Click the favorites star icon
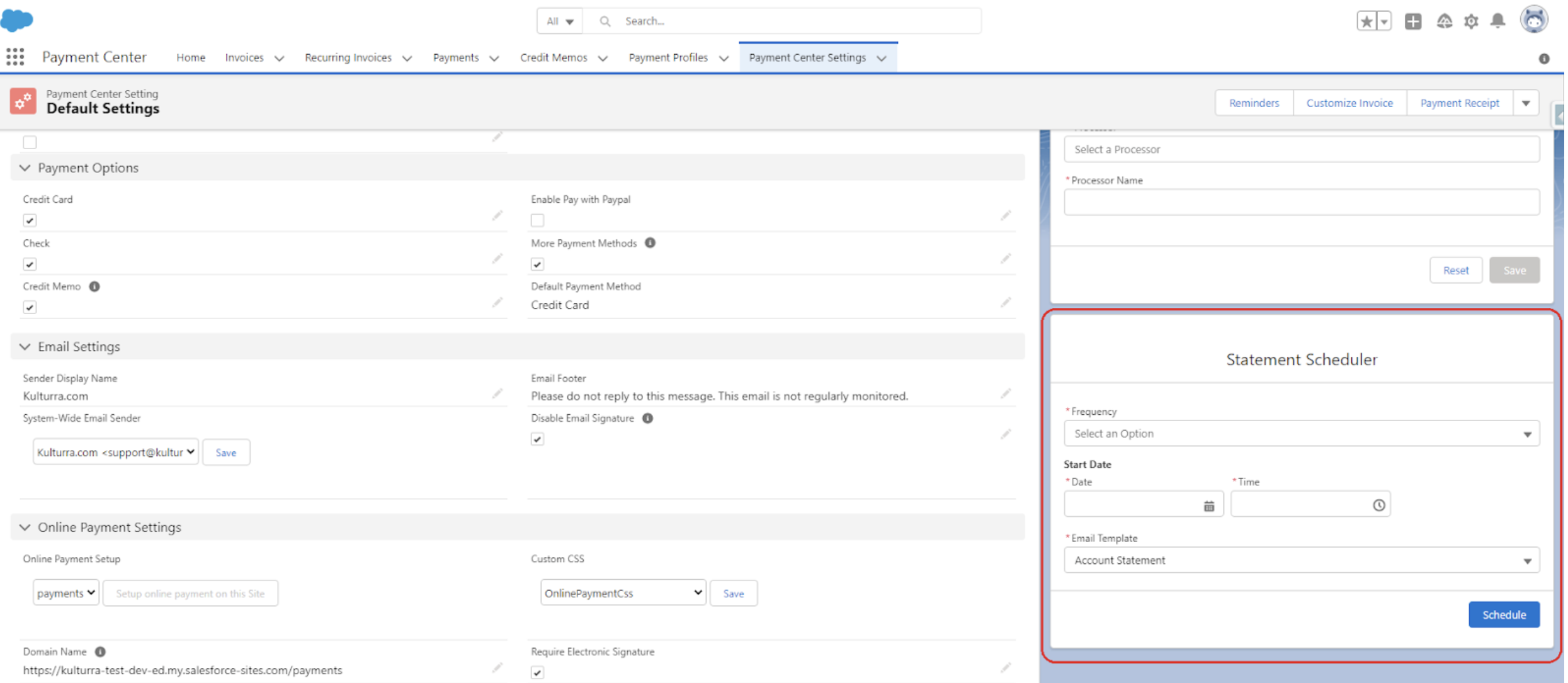The width and height of the screenshot is (1568, 683). [x=1365, y=21]
